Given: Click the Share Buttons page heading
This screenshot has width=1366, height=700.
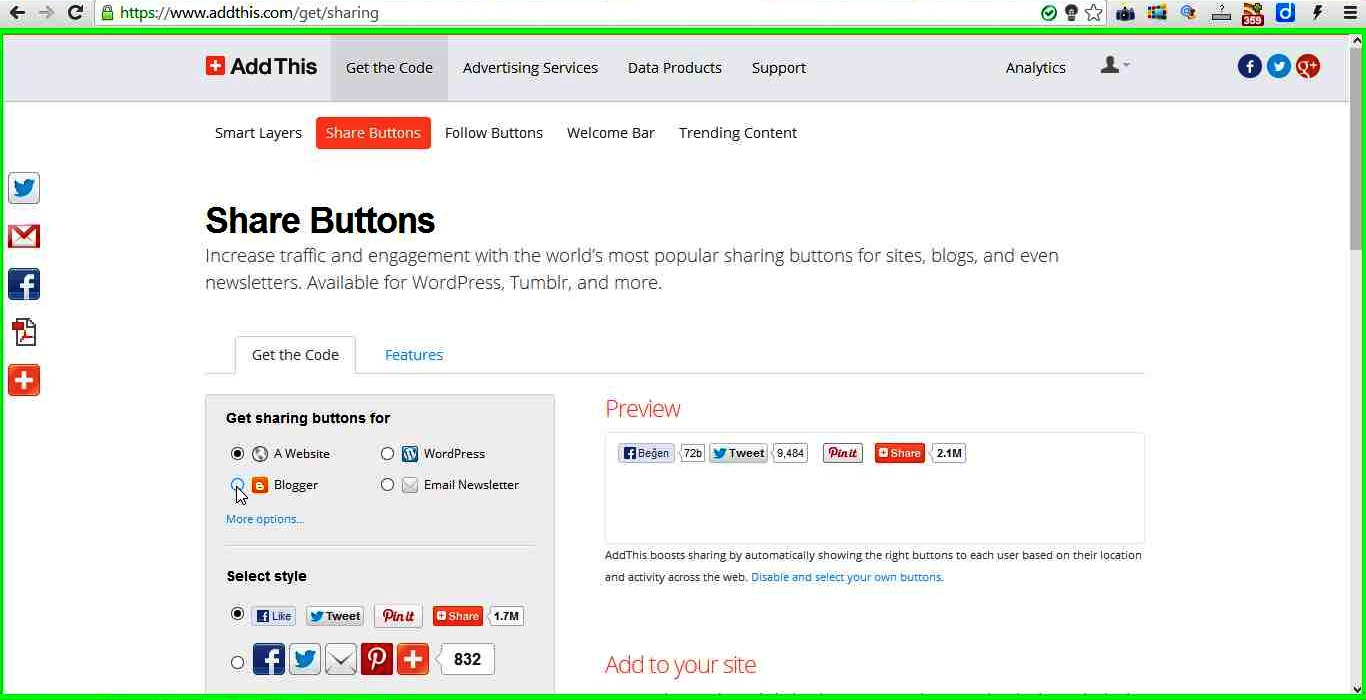Looking at the screenshot, I should pyautogui.click(x=320, y=220).
